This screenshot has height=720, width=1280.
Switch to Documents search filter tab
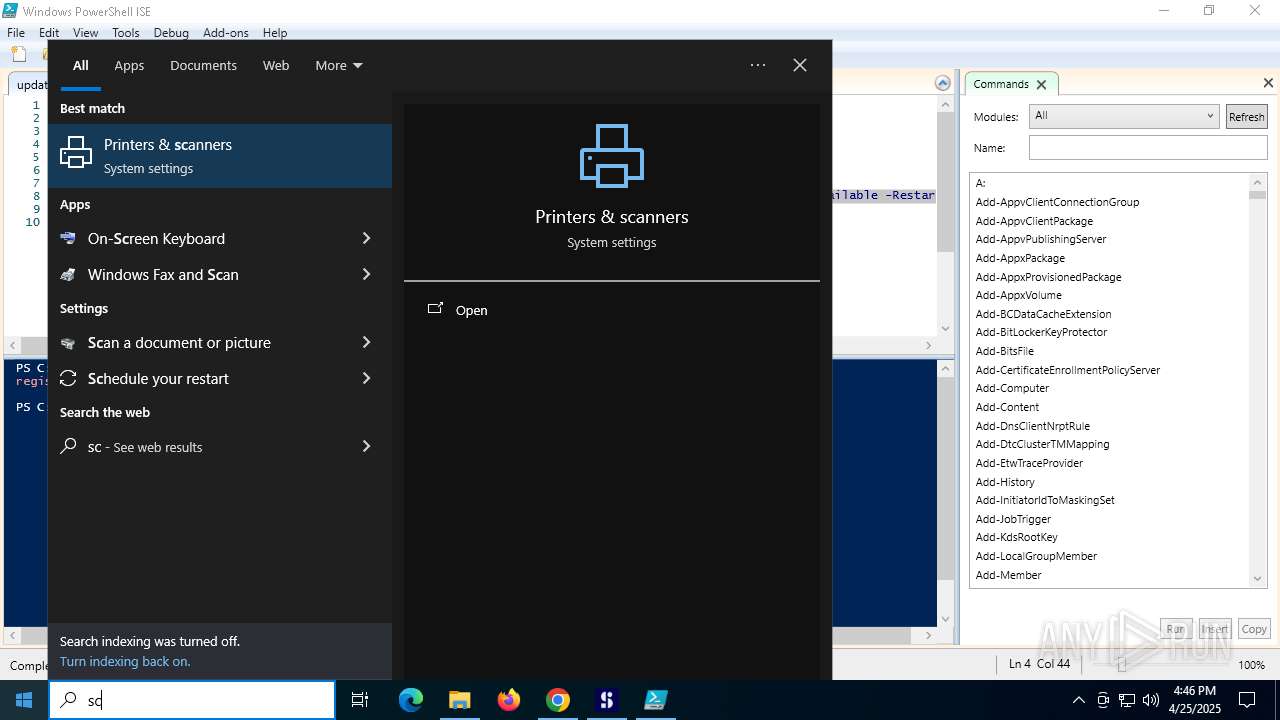tap(203, 65)
